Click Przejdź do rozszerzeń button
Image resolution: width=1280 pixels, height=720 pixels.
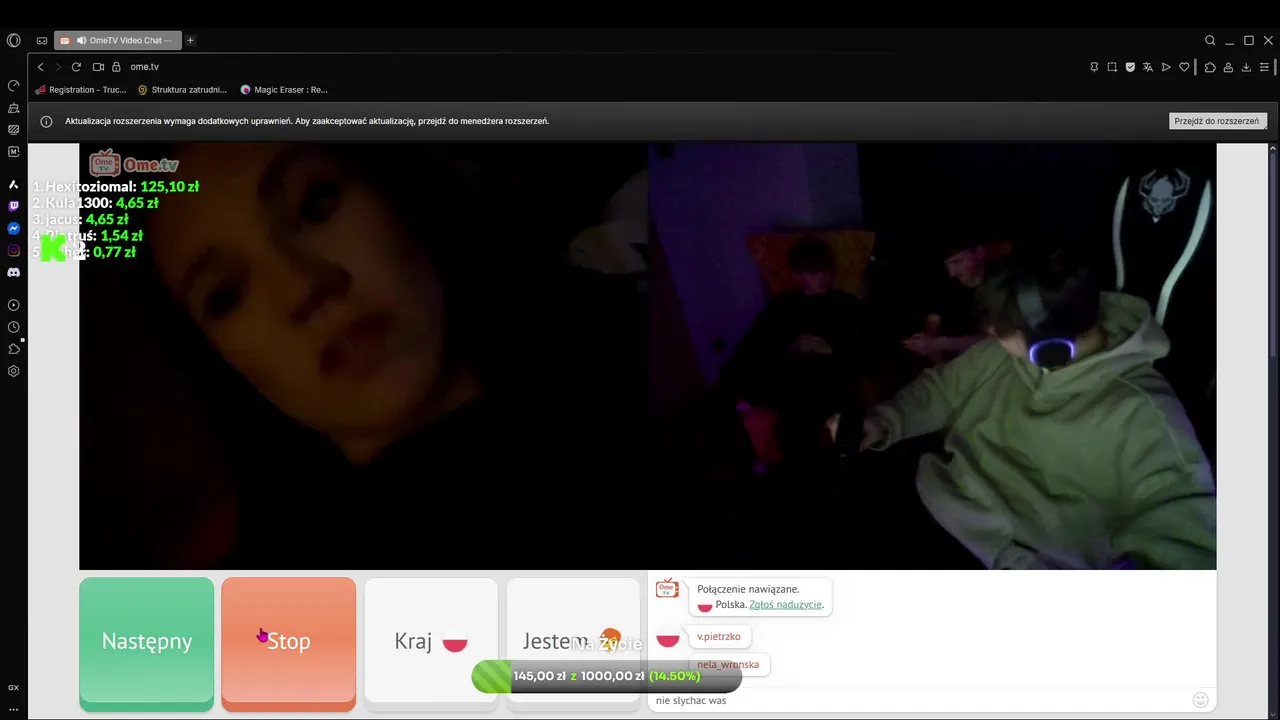pos(1217,121)
